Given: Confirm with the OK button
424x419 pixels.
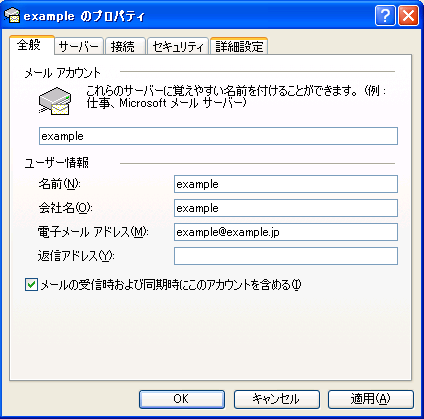Looking at the screenshot, I should click(182, 399).
